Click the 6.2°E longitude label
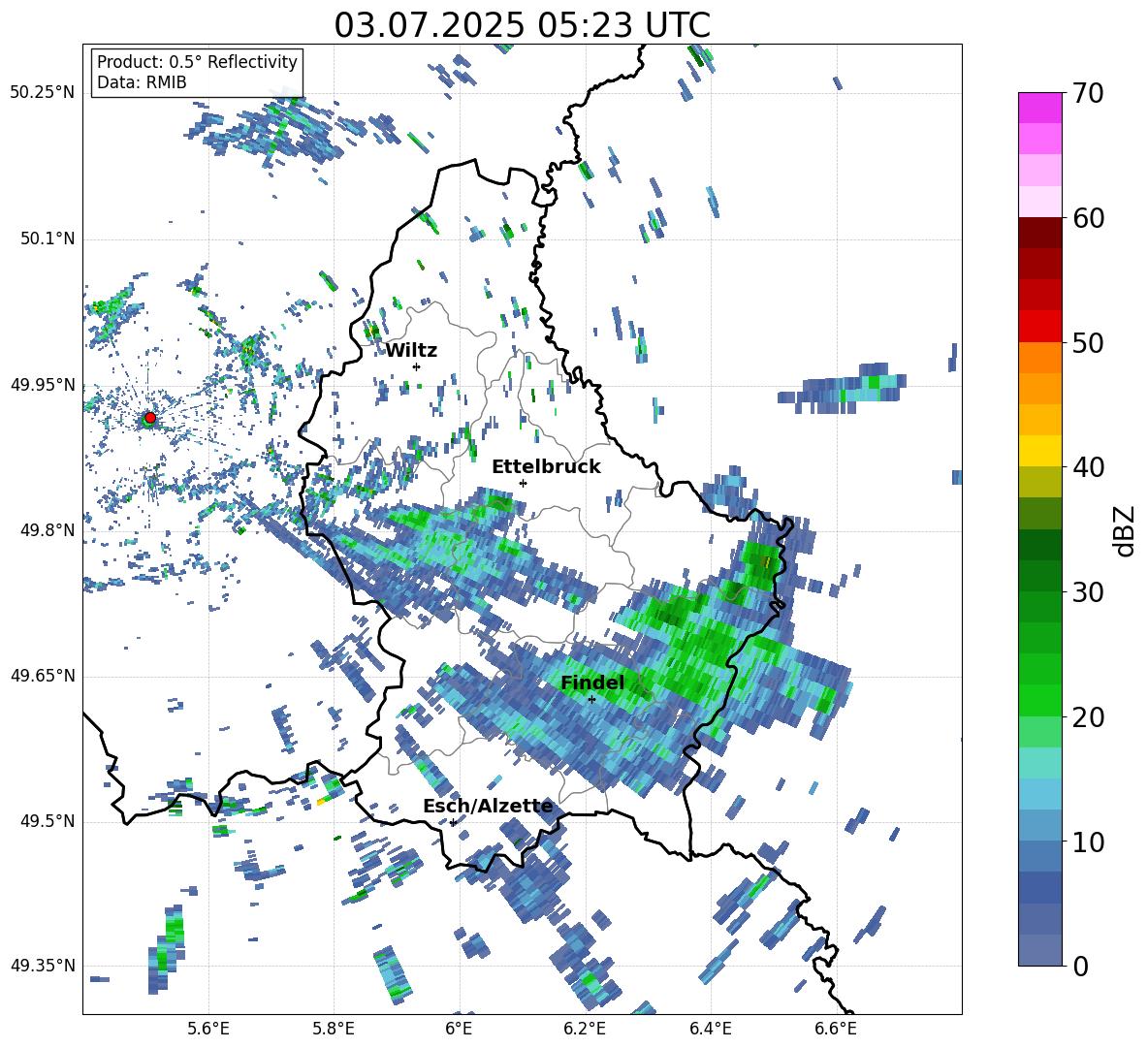Viewport: 1148px width, 1048px height. 585,1029
